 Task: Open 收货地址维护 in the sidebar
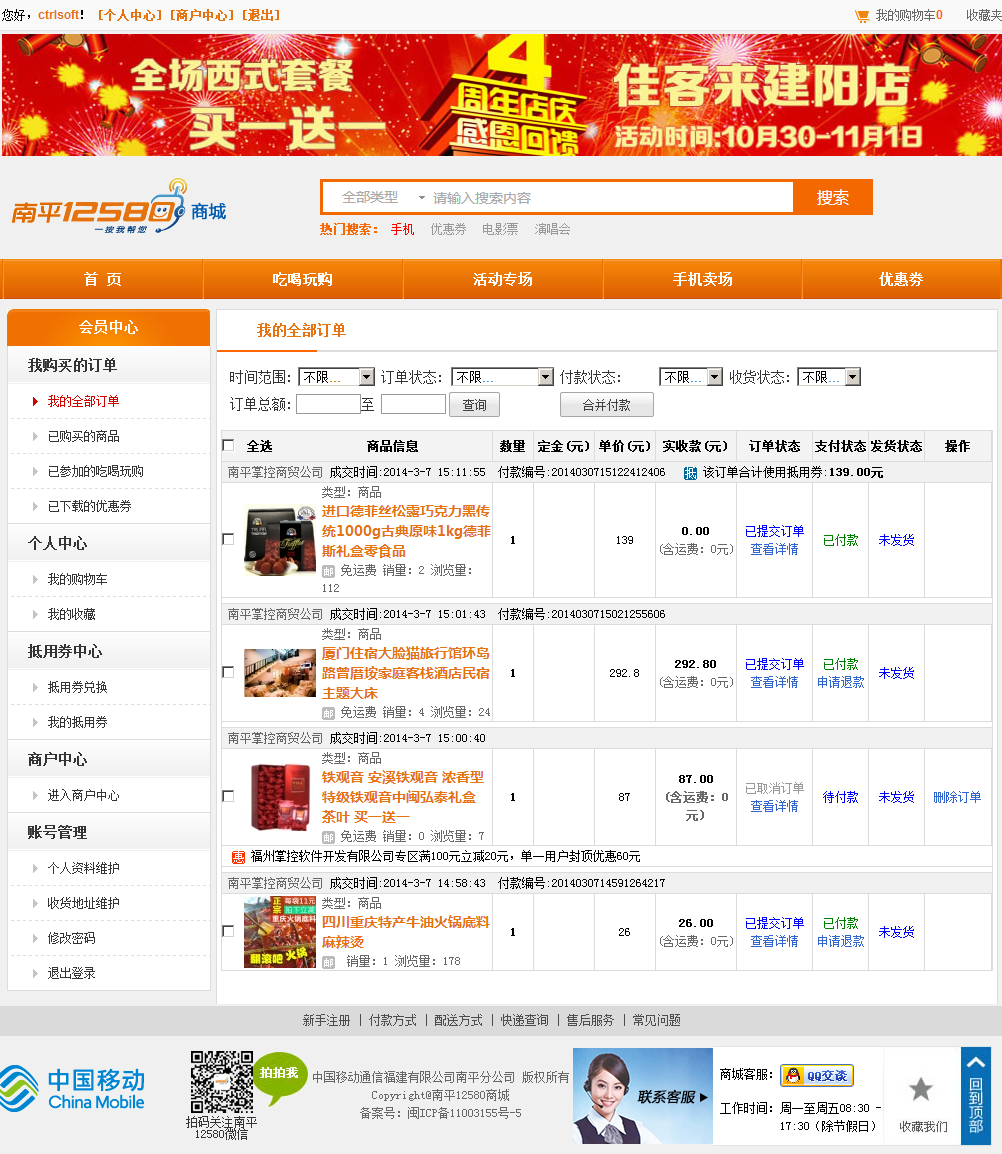[x=83, y=903]
